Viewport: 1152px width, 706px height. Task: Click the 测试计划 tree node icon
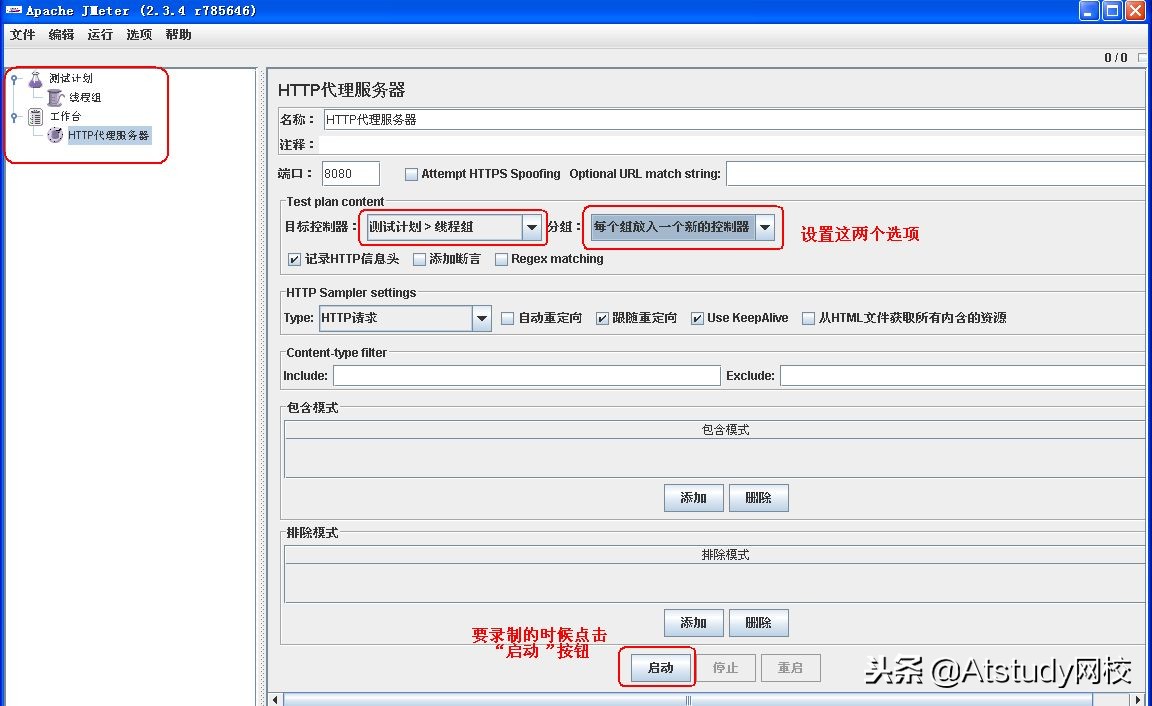[x=35, y=78]
